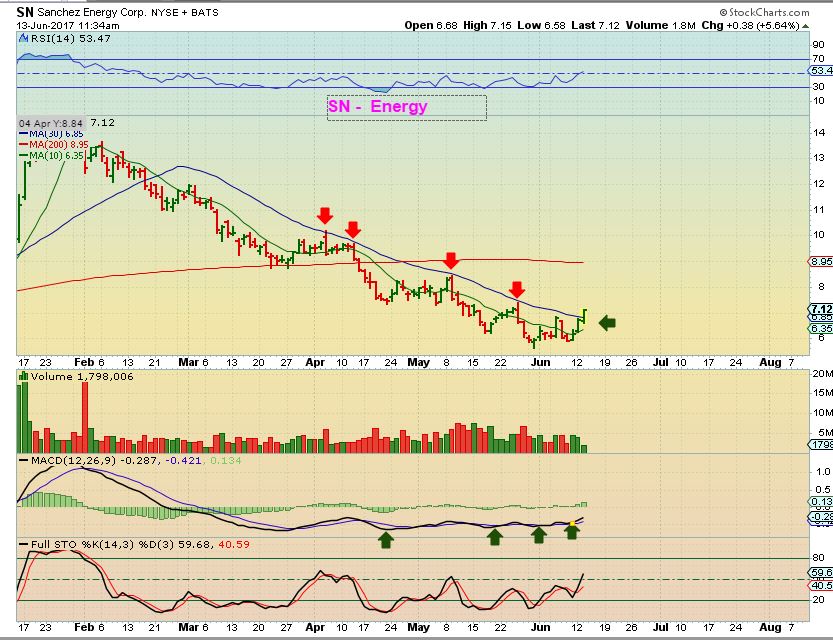This screenshot has width=833, height=640.
Task: Click the 40.59 stochastic %D value in label
Action: tap(233, 544)
